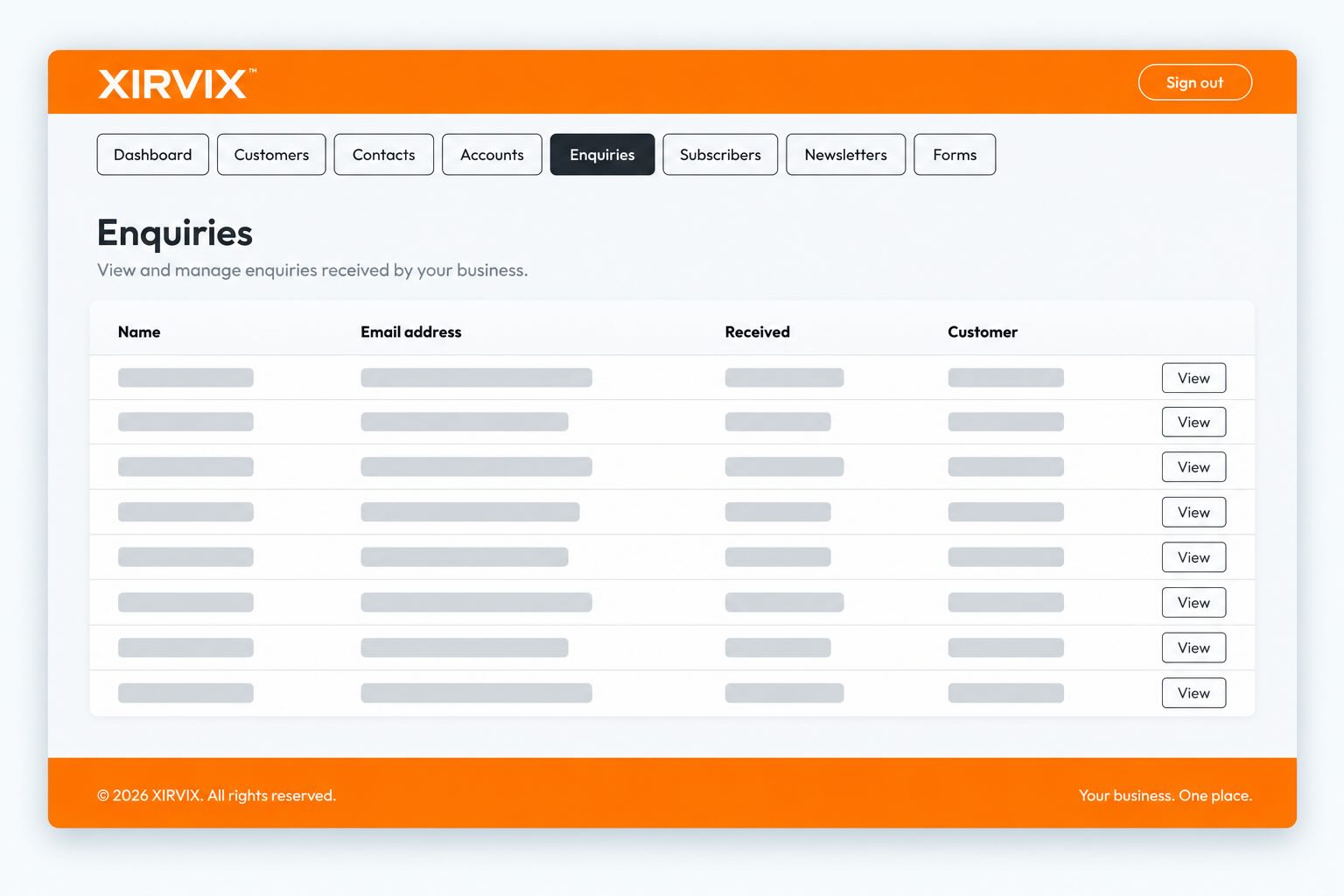Click the Received column header
The image size is (1344, 896).
[x=757, y=332]
